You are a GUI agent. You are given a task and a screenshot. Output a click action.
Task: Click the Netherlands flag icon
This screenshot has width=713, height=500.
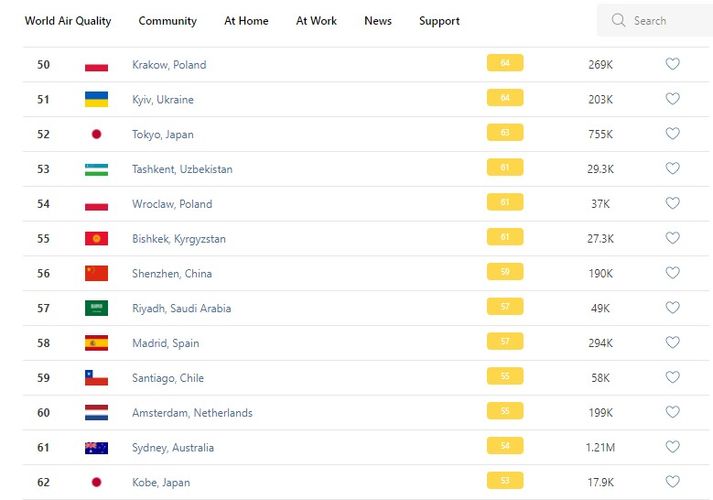click(x=96, y=412)
